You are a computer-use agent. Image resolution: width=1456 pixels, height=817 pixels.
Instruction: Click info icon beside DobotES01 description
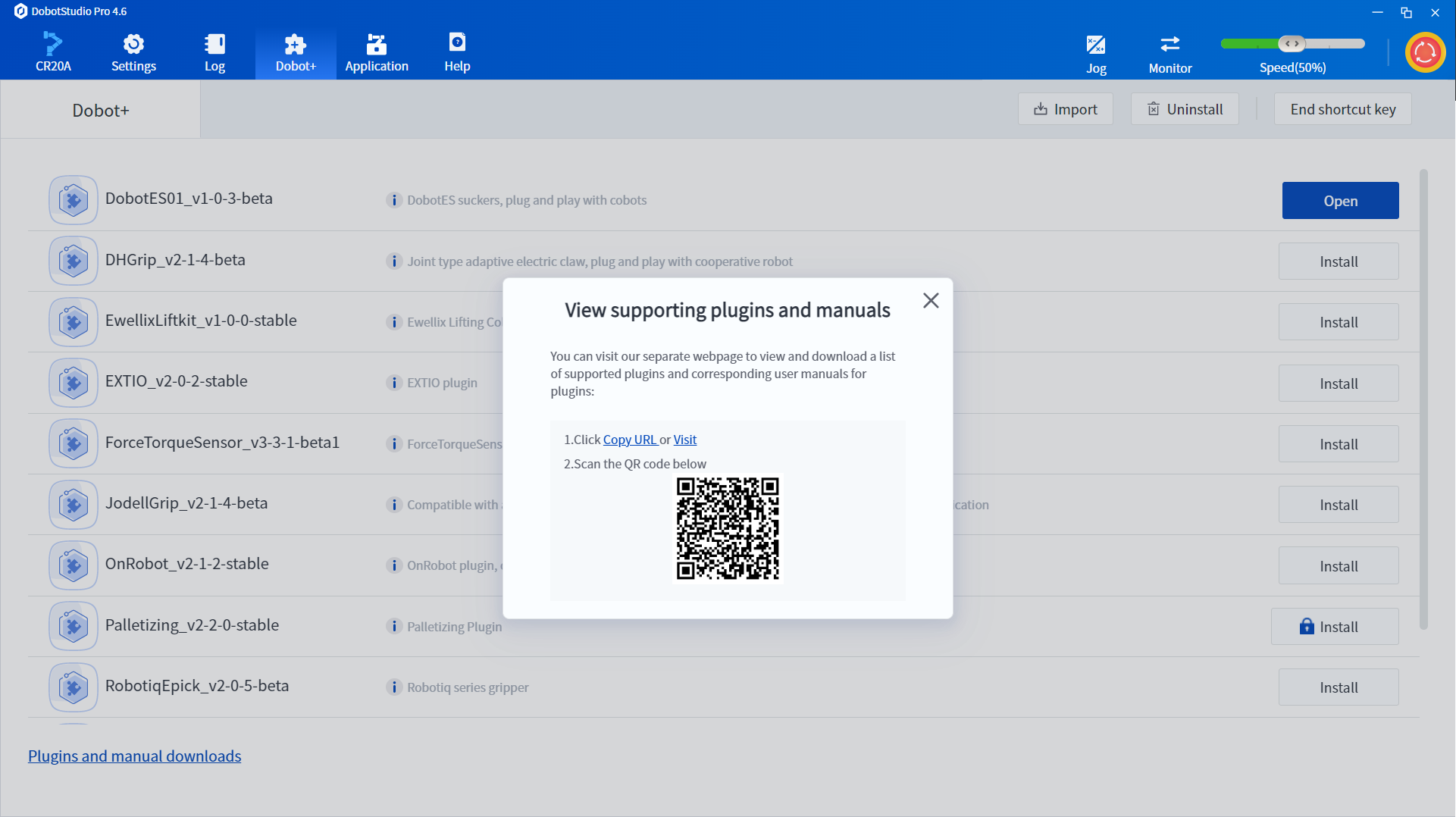tap(394, 200)
